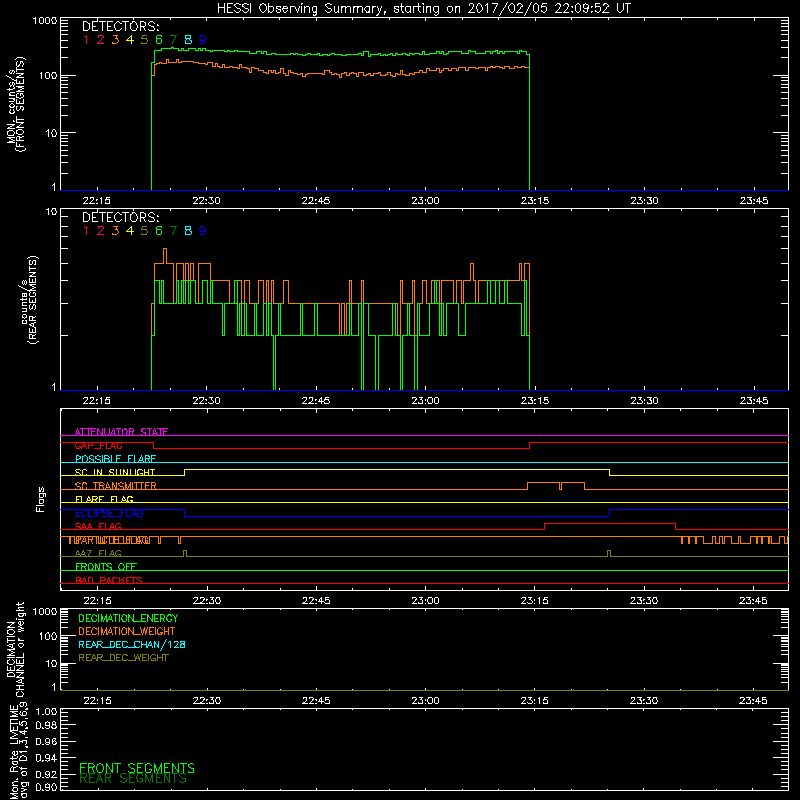Click the DECIMATION_ENERGY legend label
The image size is (800, 800).
(x=128, y=618)
